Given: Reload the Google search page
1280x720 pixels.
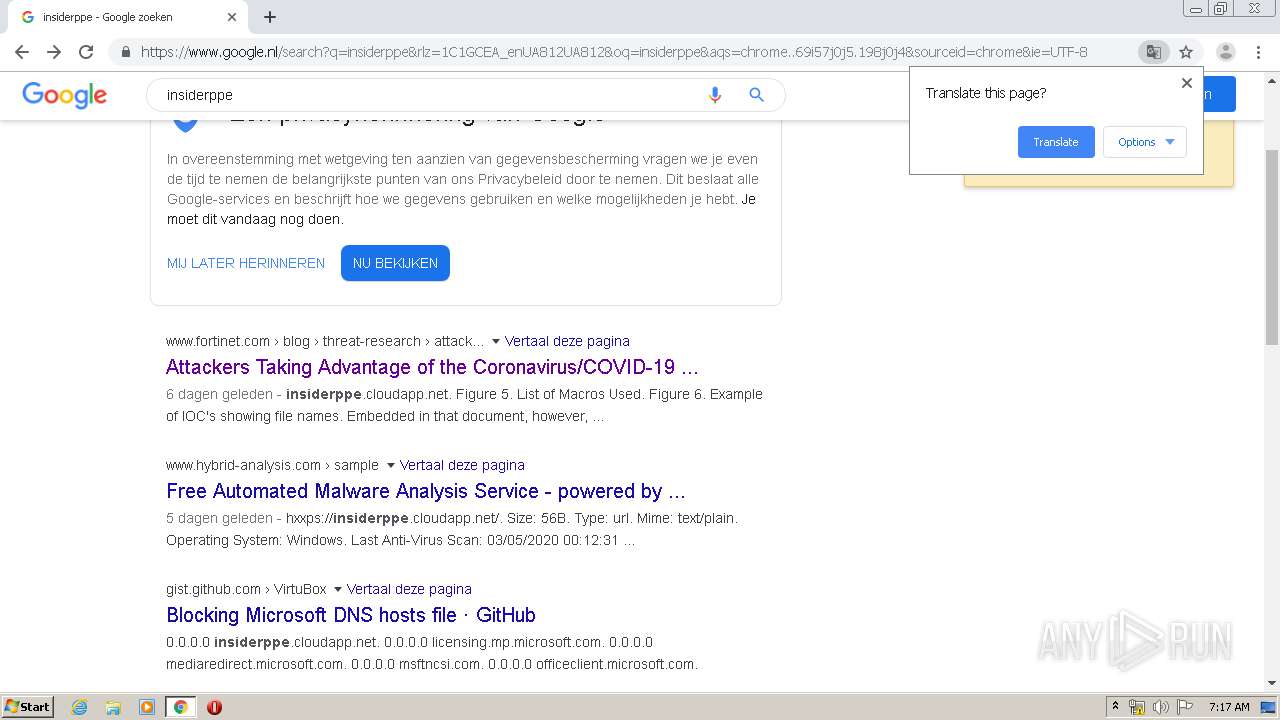Looking at the screenshot, I should pos(86,52).
